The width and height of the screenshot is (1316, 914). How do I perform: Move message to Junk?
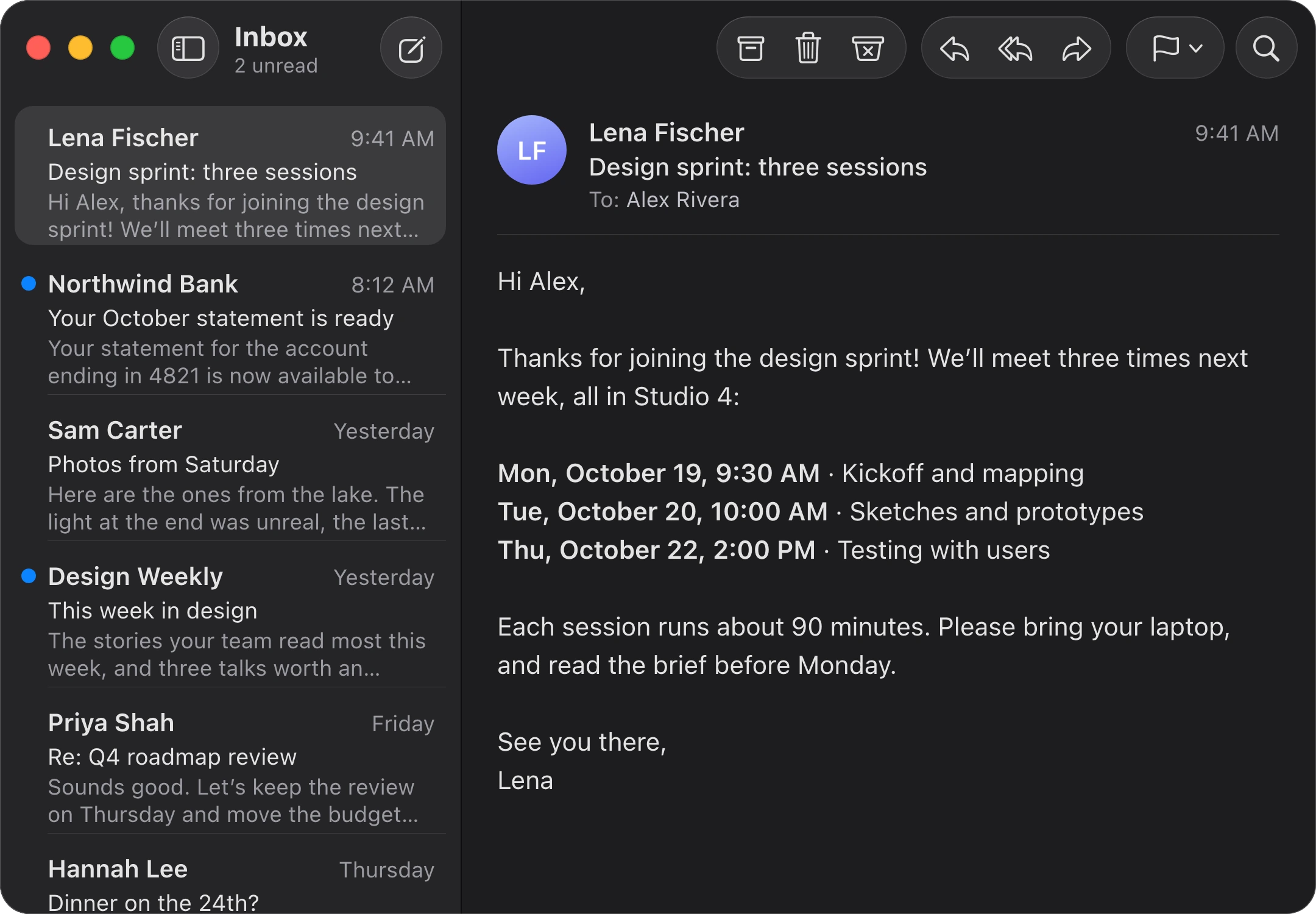(868, 48)
